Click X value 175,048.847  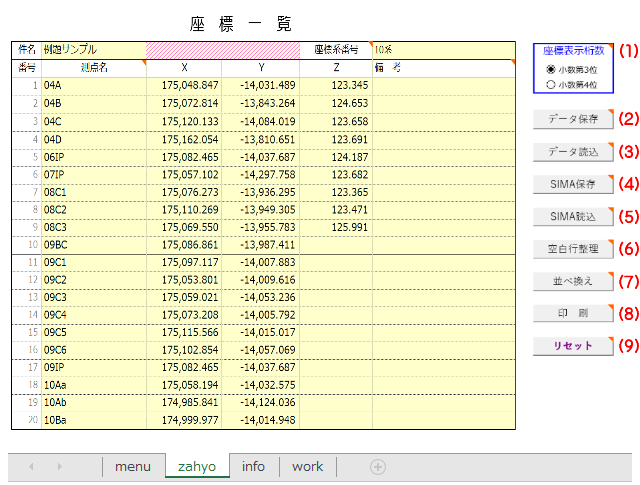coord(184,85)
